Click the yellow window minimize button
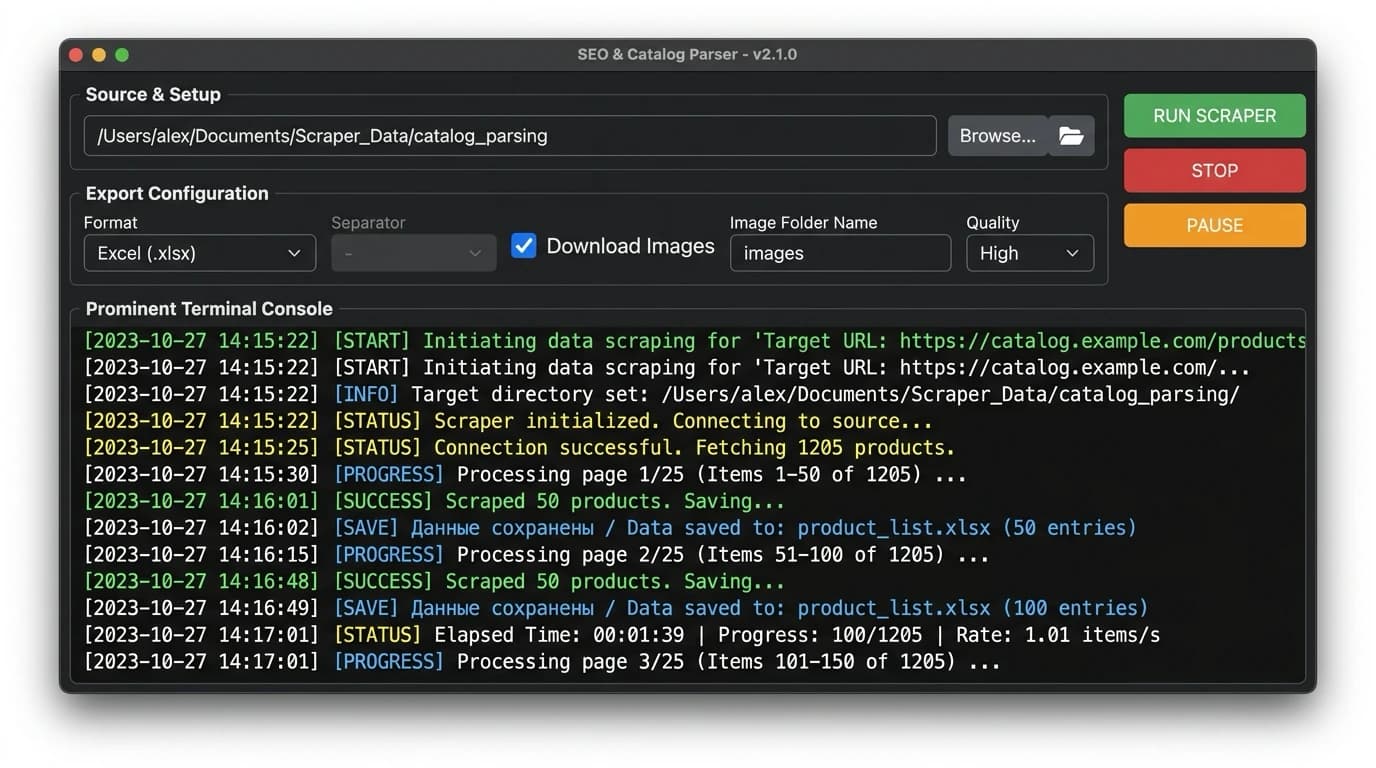1376x768 pixels. point(99,55)
